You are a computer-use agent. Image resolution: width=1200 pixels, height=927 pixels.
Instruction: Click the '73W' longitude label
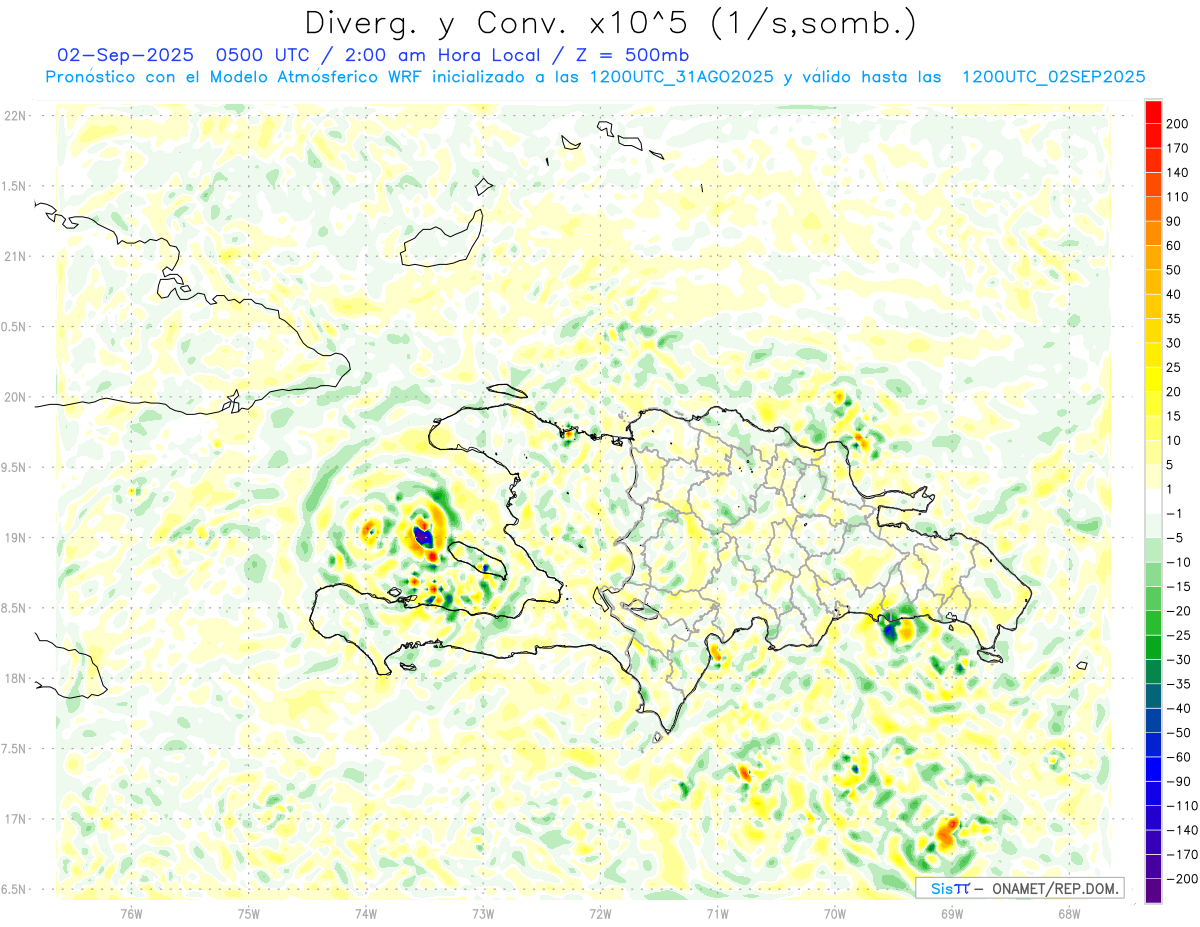point(483,914)
